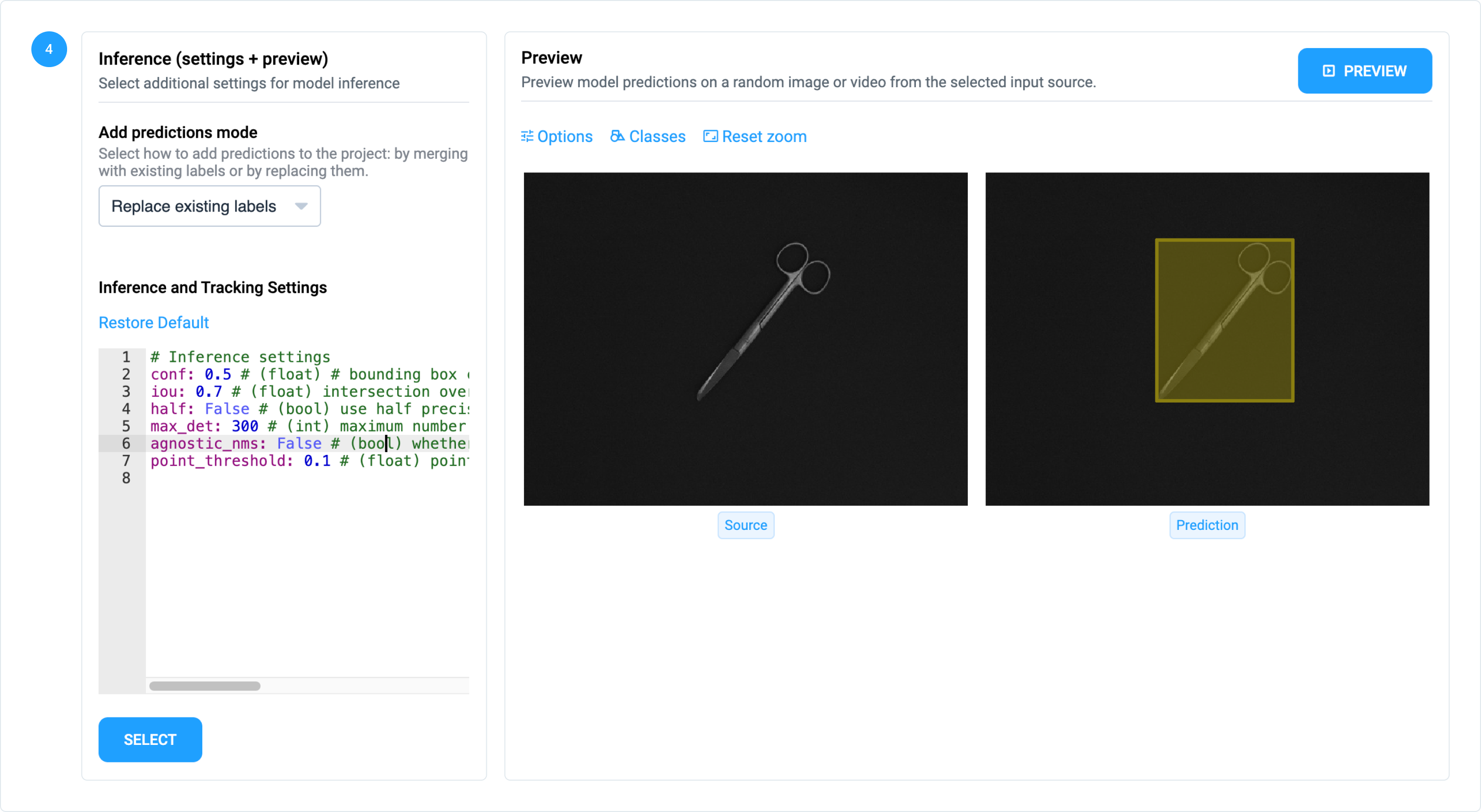Image resolution: width=1481 pixels, height=812 pixels.
Task: Click the dropdown arrow of predictions mode
Action: pyautogui.click(x=301, y=206)
